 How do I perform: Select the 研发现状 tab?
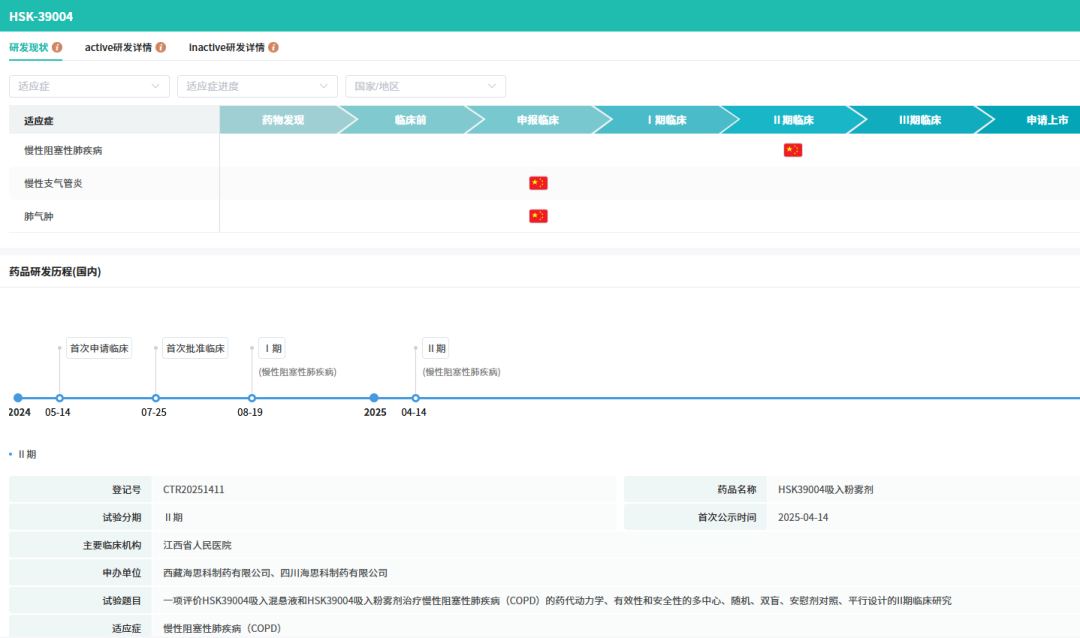[29, 47]
